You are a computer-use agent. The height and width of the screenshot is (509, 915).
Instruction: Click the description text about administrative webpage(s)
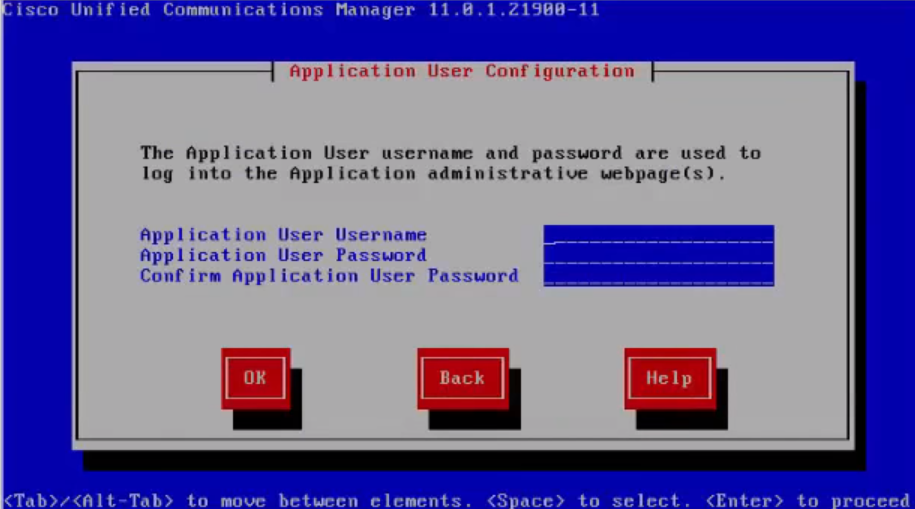(x=450, y=163)
